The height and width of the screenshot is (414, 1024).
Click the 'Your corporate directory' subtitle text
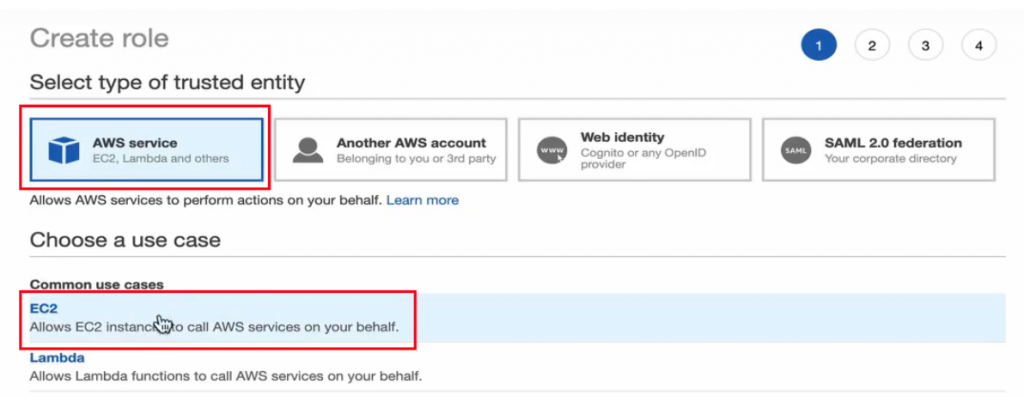(890, 158)
